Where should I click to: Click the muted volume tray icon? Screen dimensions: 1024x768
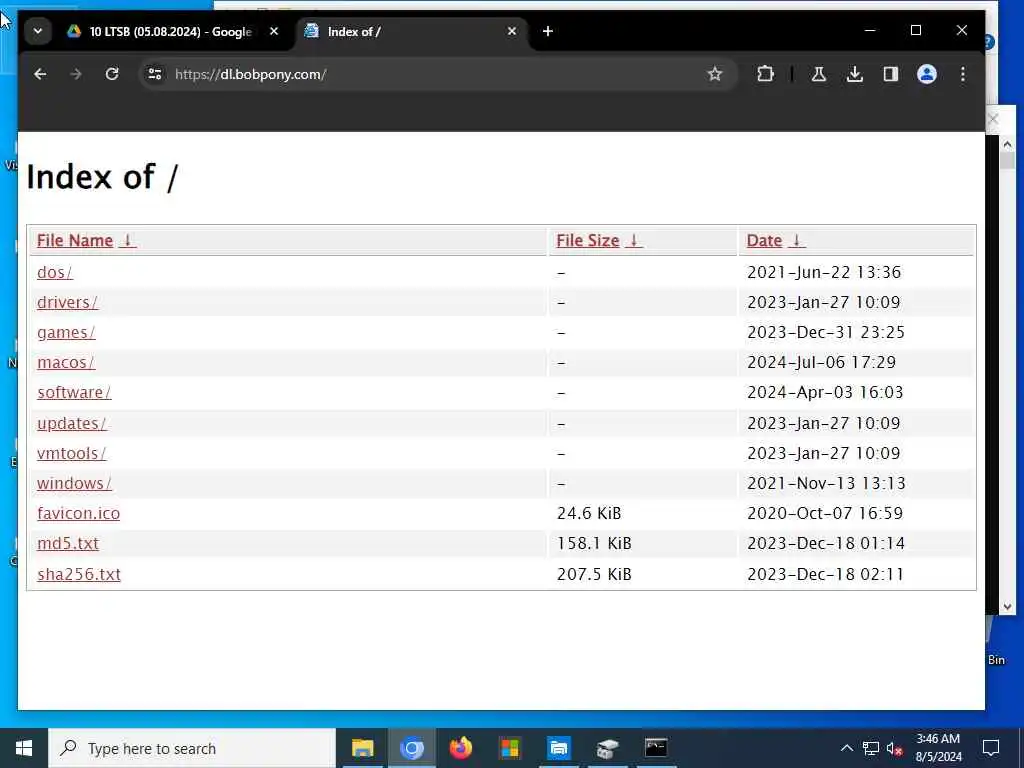coord(895,748)
